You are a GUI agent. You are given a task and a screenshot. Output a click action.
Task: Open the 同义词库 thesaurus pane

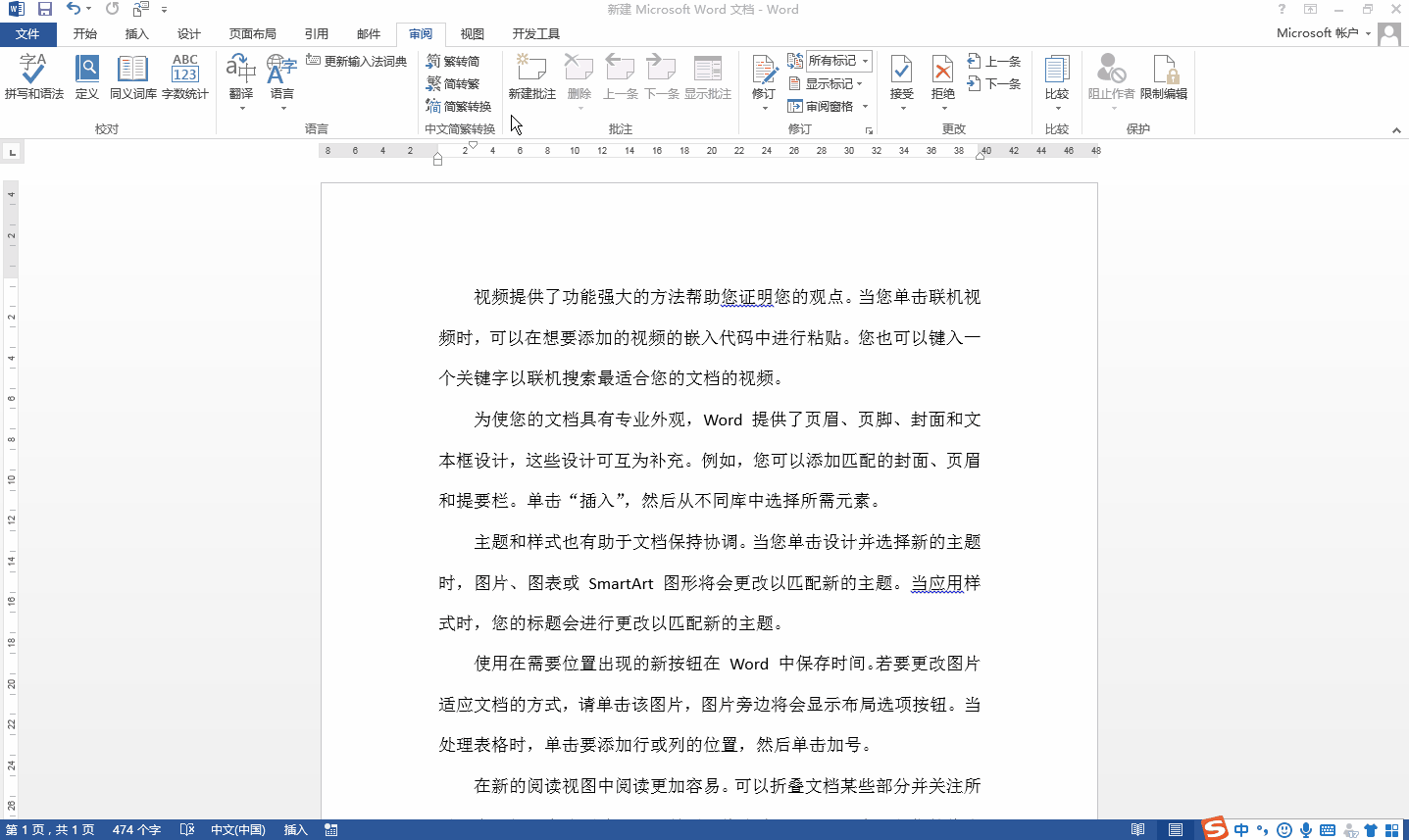pyautogui.click(x=131, y=78)
